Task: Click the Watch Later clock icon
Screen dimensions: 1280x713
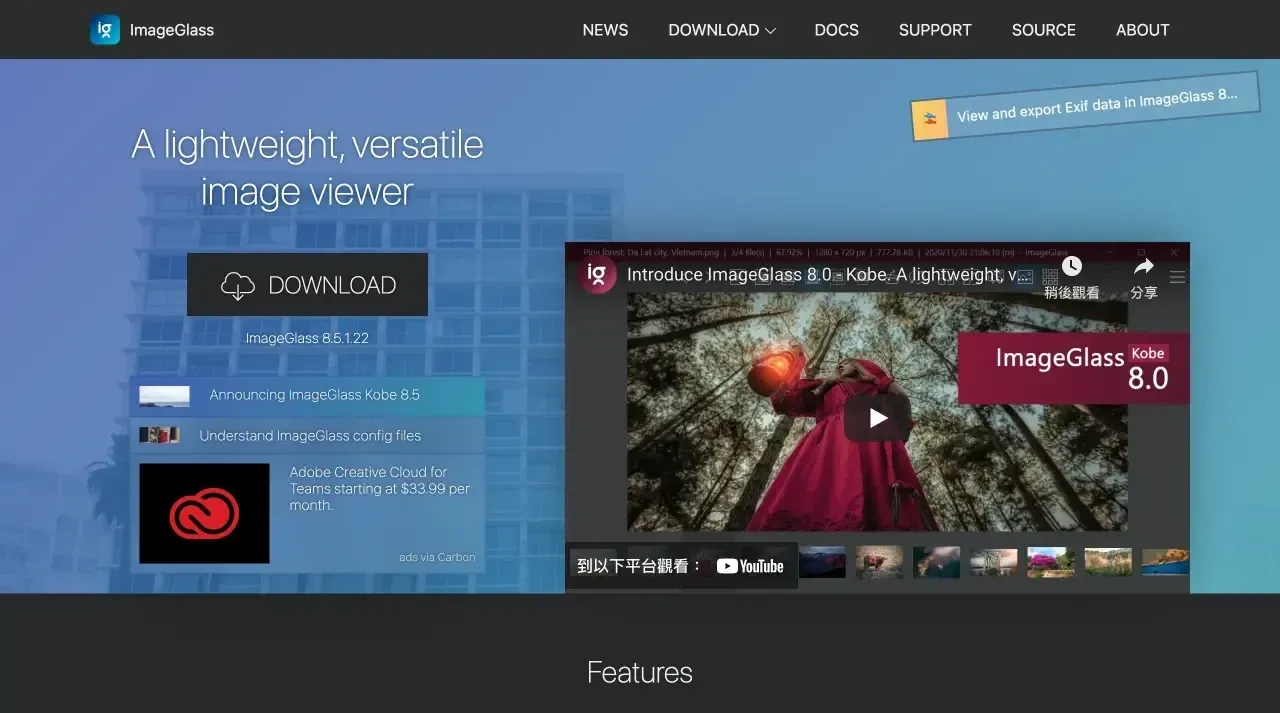Action: click(x=1072, y=266)
